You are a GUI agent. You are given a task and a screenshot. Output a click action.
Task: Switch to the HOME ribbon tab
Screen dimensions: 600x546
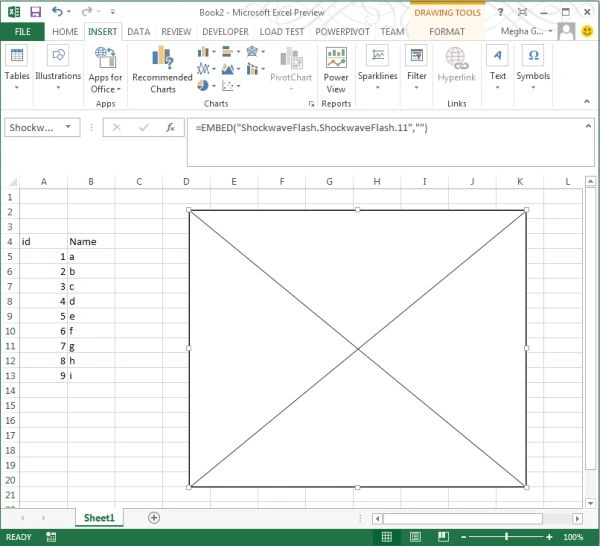coord(65,32)
